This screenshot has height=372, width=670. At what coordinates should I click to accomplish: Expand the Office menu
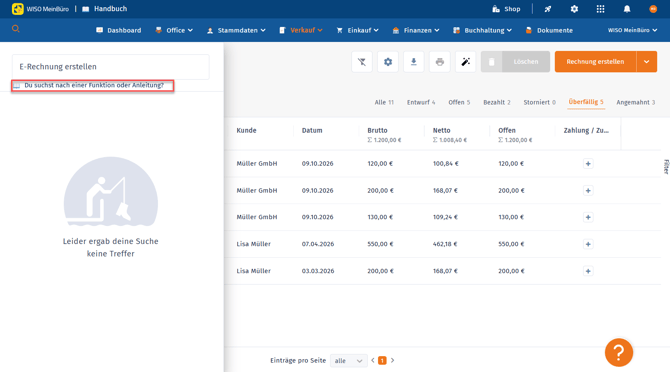[x=174, y=30]
